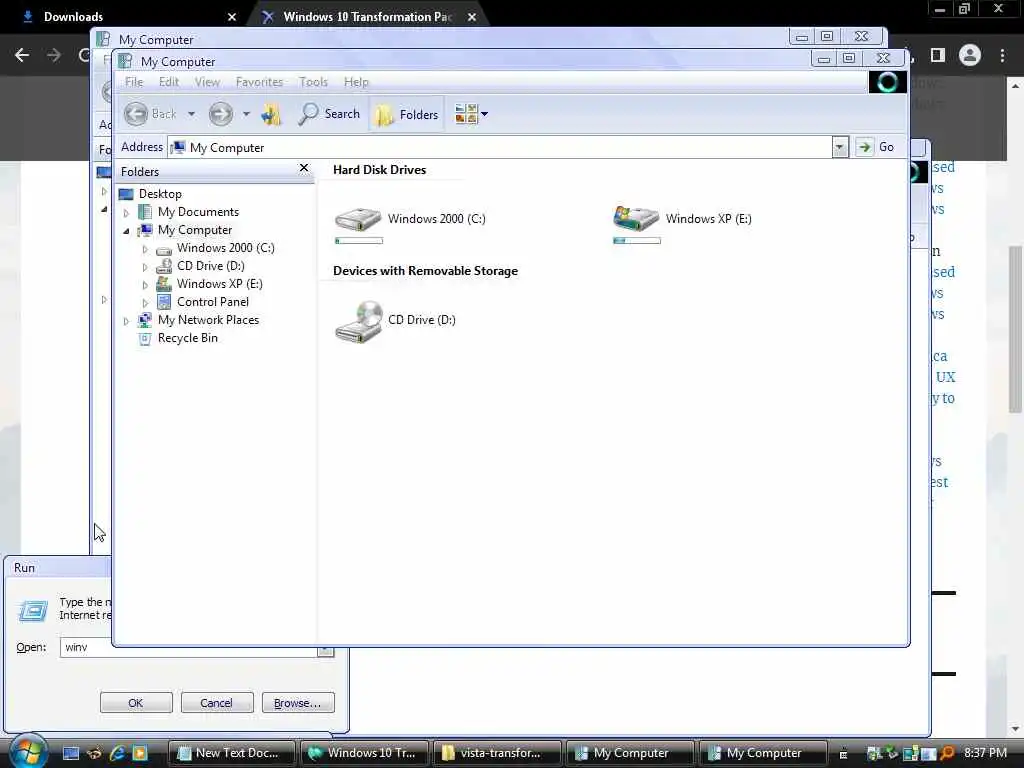Select Recycle Bin in folder tree
The image size is (1024, 768).
pos(187,338)
